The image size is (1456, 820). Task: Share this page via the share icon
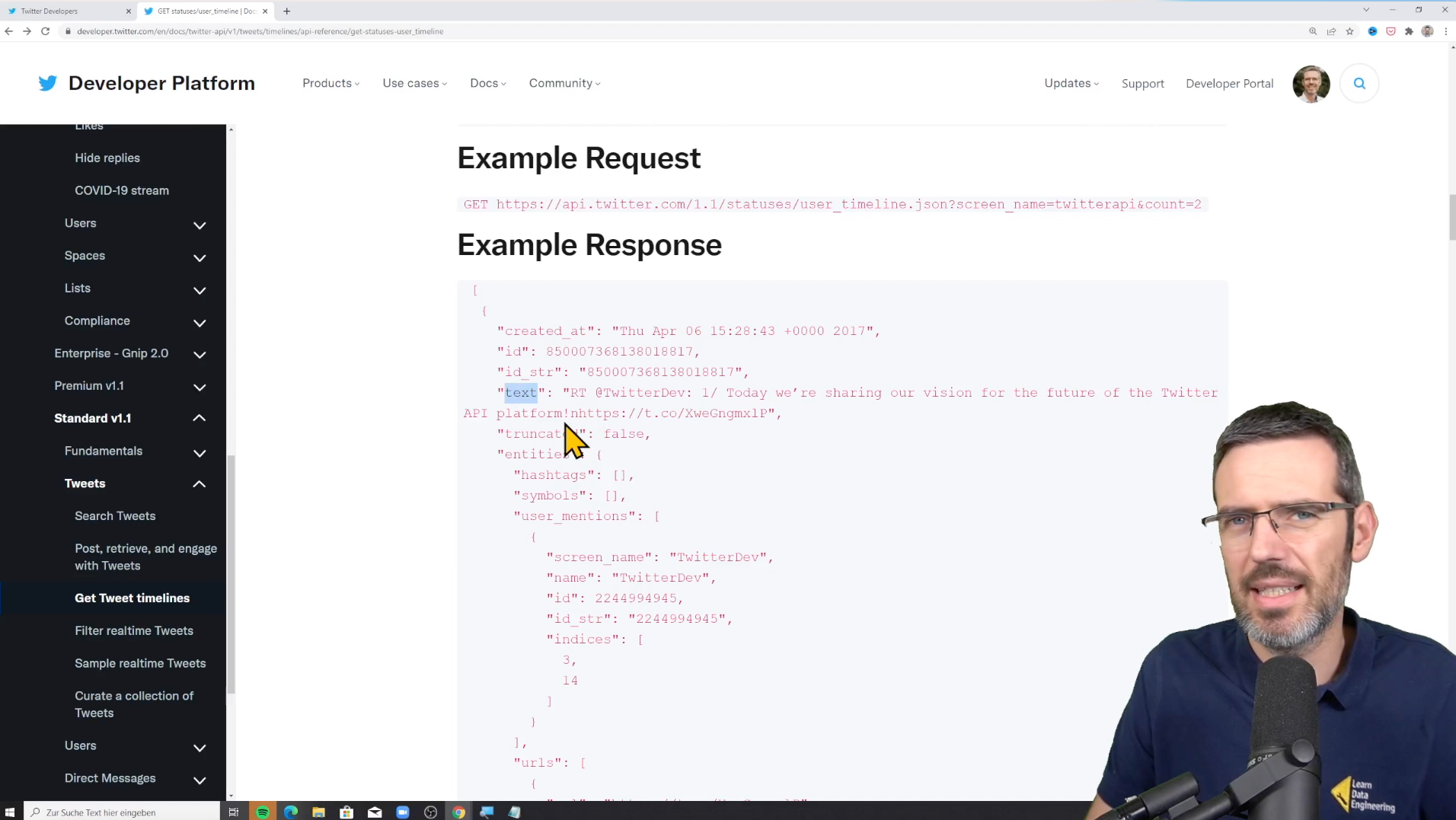(x=1331, y=31)
